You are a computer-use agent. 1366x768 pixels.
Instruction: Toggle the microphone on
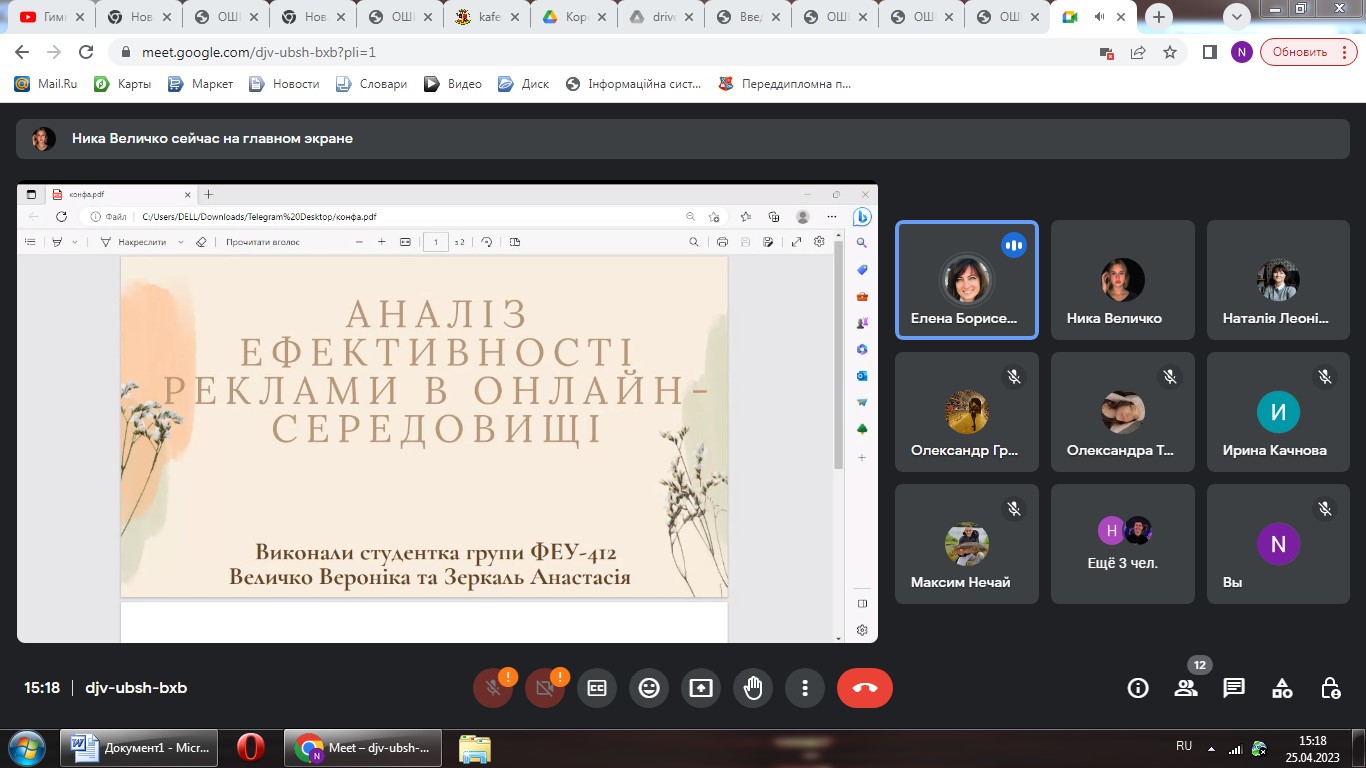[x=493, y=688]
